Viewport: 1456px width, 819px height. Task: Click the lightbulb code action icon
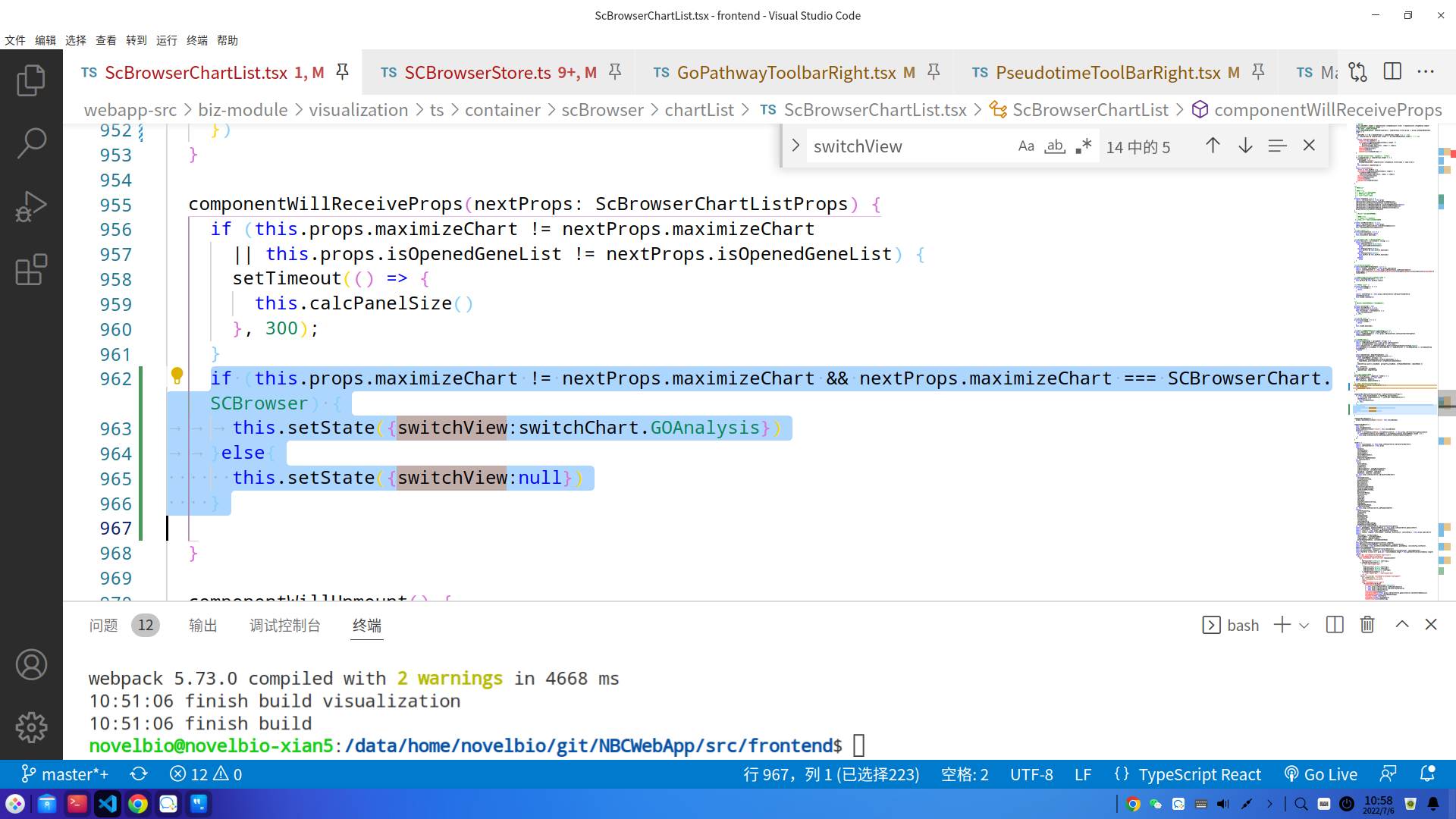coord(177,375)
